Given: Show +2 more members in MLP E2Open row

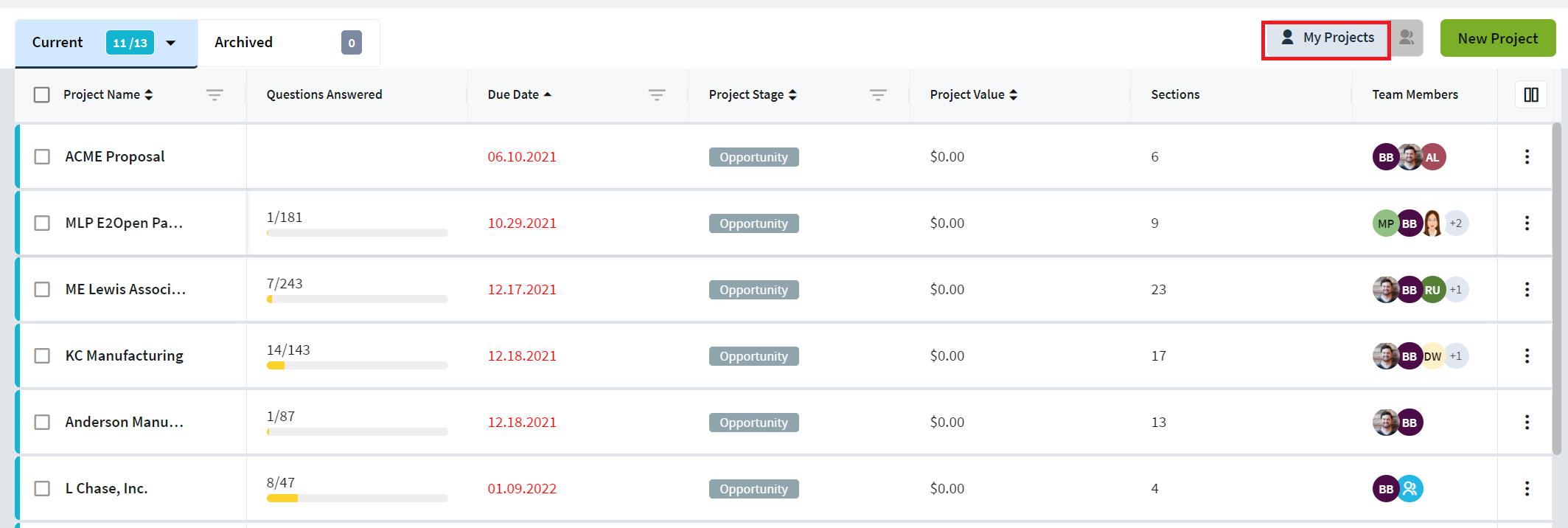Looking at the screenshot, I should point(1456,223).
